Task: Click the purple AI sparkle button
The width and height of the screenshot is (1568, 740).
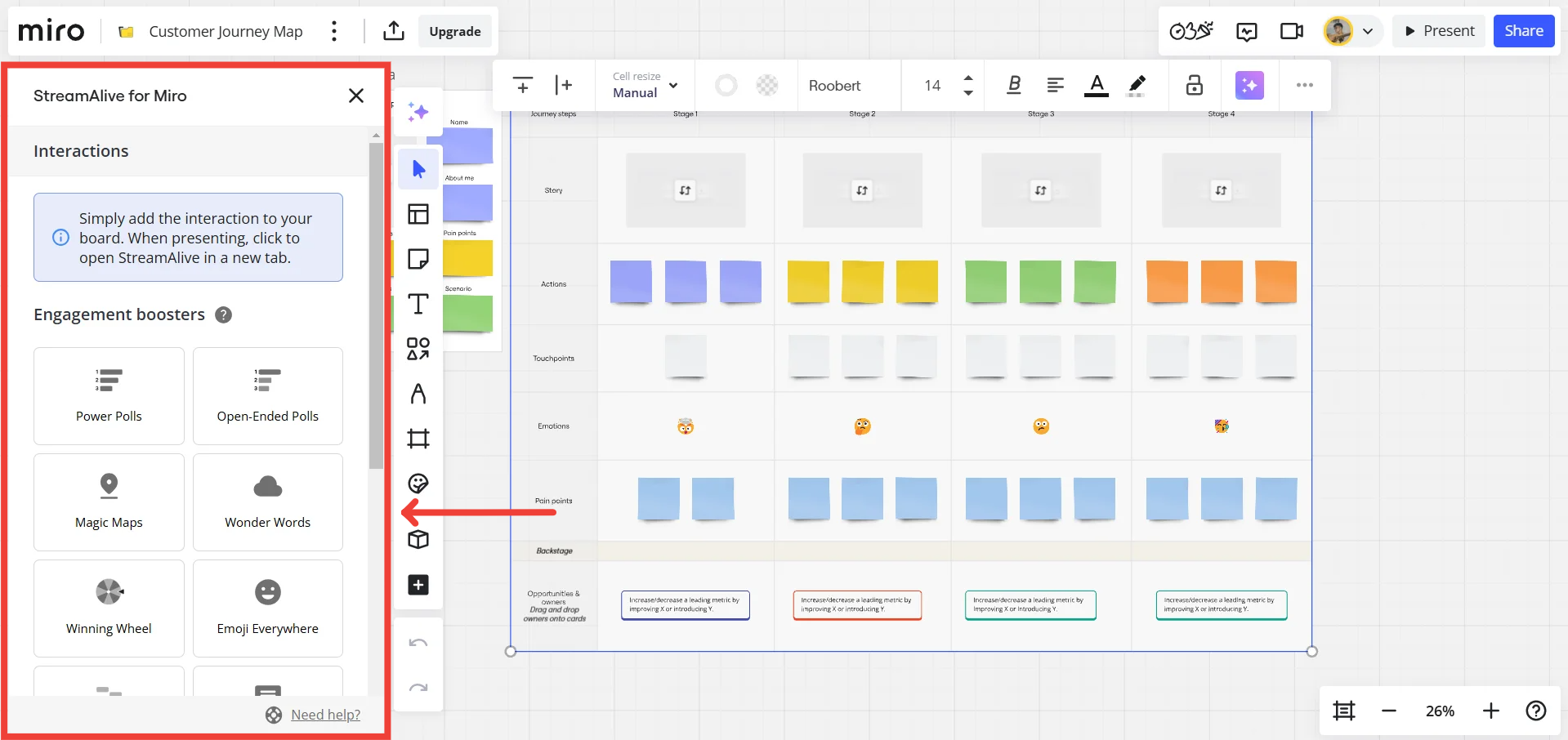Action: (1249, 85)
